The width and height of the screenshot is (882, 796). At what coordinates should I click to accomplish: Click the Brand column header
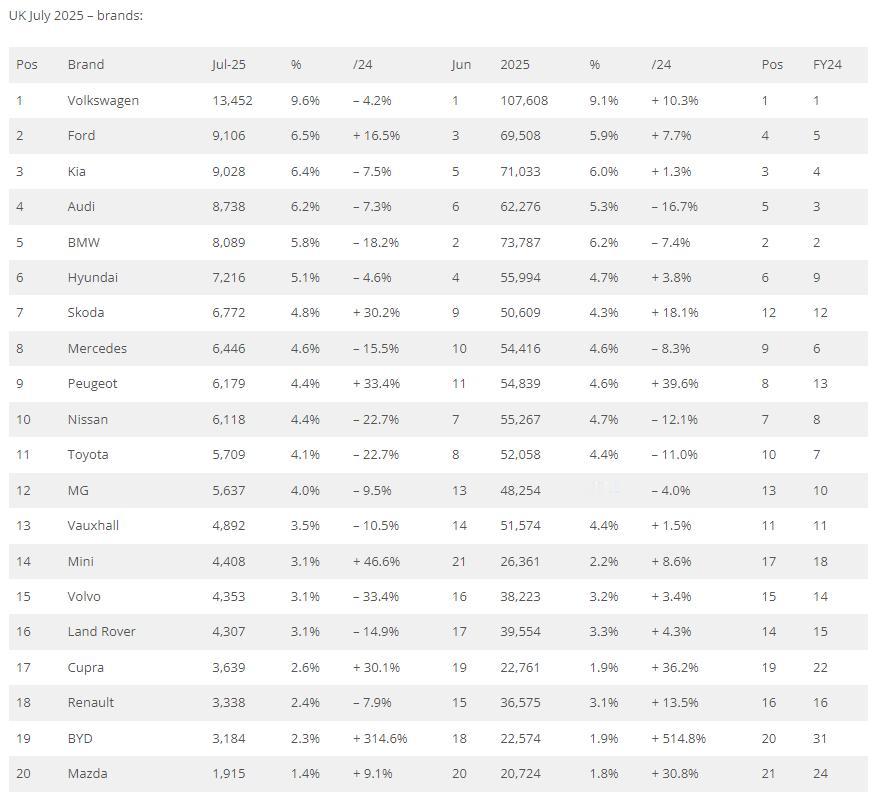(86, 64)
